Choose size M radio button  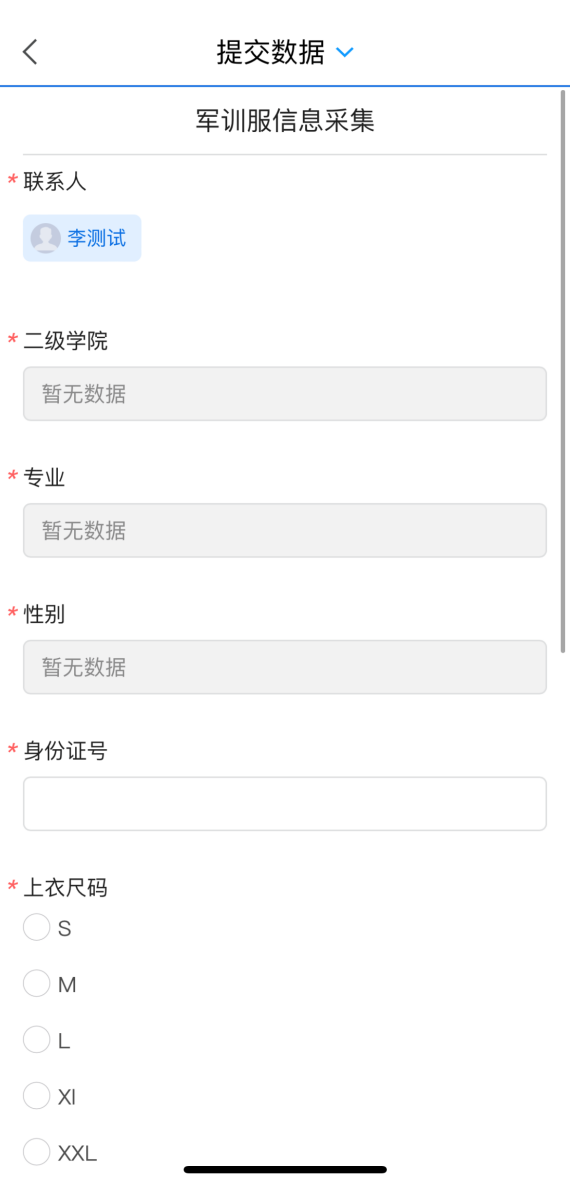point(36,984)
